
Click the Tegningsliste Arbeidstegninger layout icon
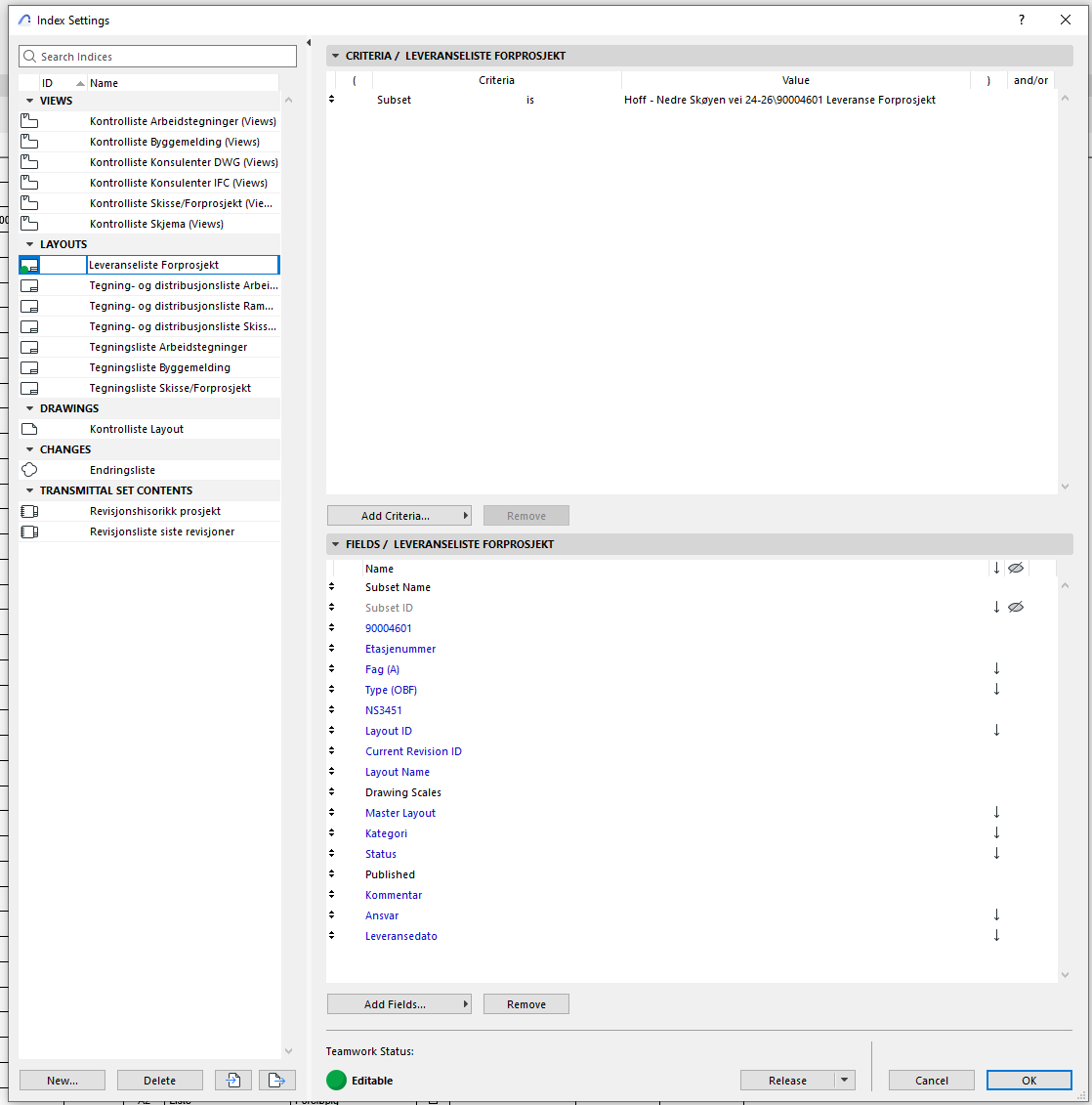pyautogui.click(x=29, y=347)
